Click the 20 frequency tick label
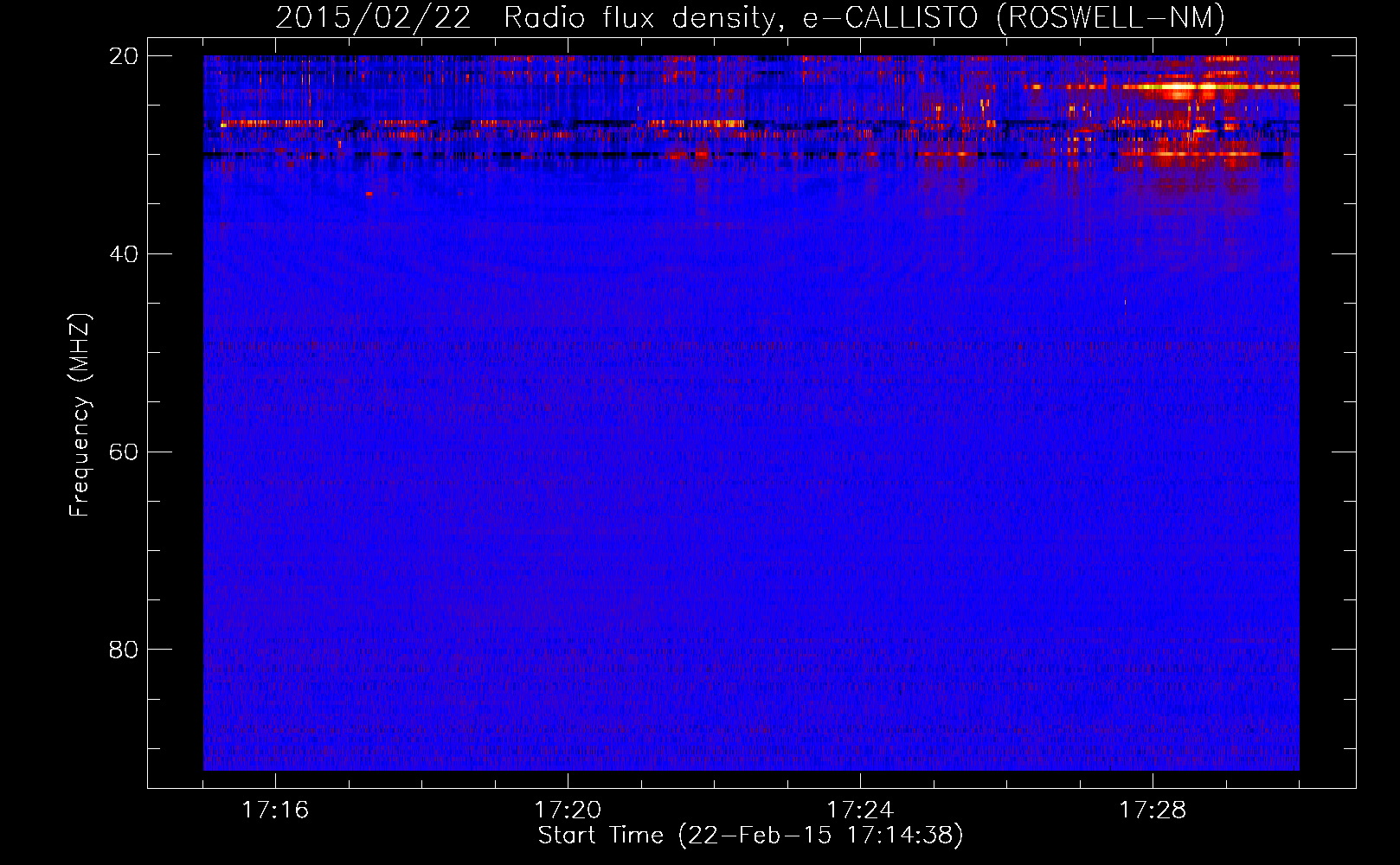The width and height of the screenshot is (1400, 865). pyautogui.click(x=124, y=56)
